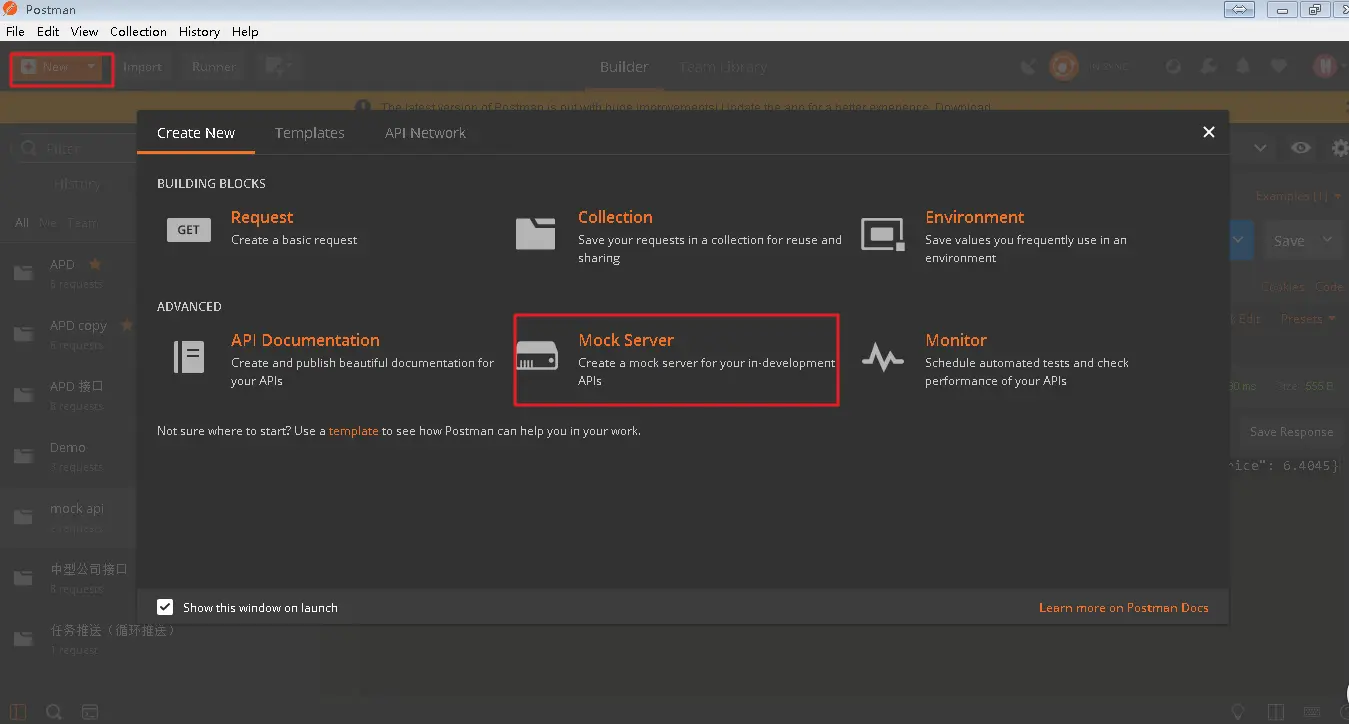Select the 中型公司接口 collection
The height and width of the screenshot is (724, 1349).
click(68, 578)
